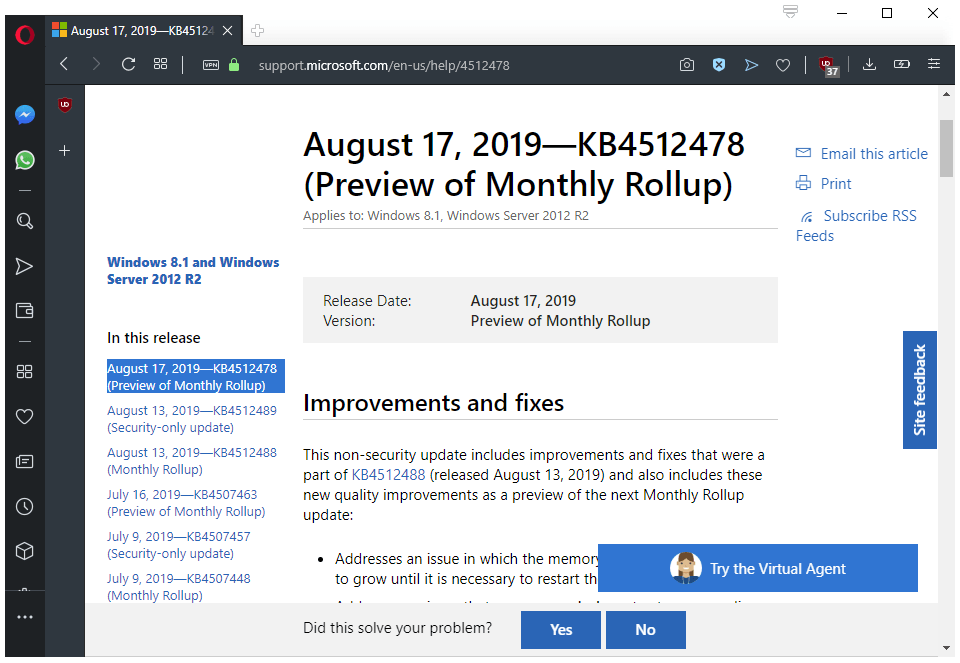Open the Site feedback side tab
Image resolution: width=960 pixels, height=663 pixels.
click(x=920, y=390)
